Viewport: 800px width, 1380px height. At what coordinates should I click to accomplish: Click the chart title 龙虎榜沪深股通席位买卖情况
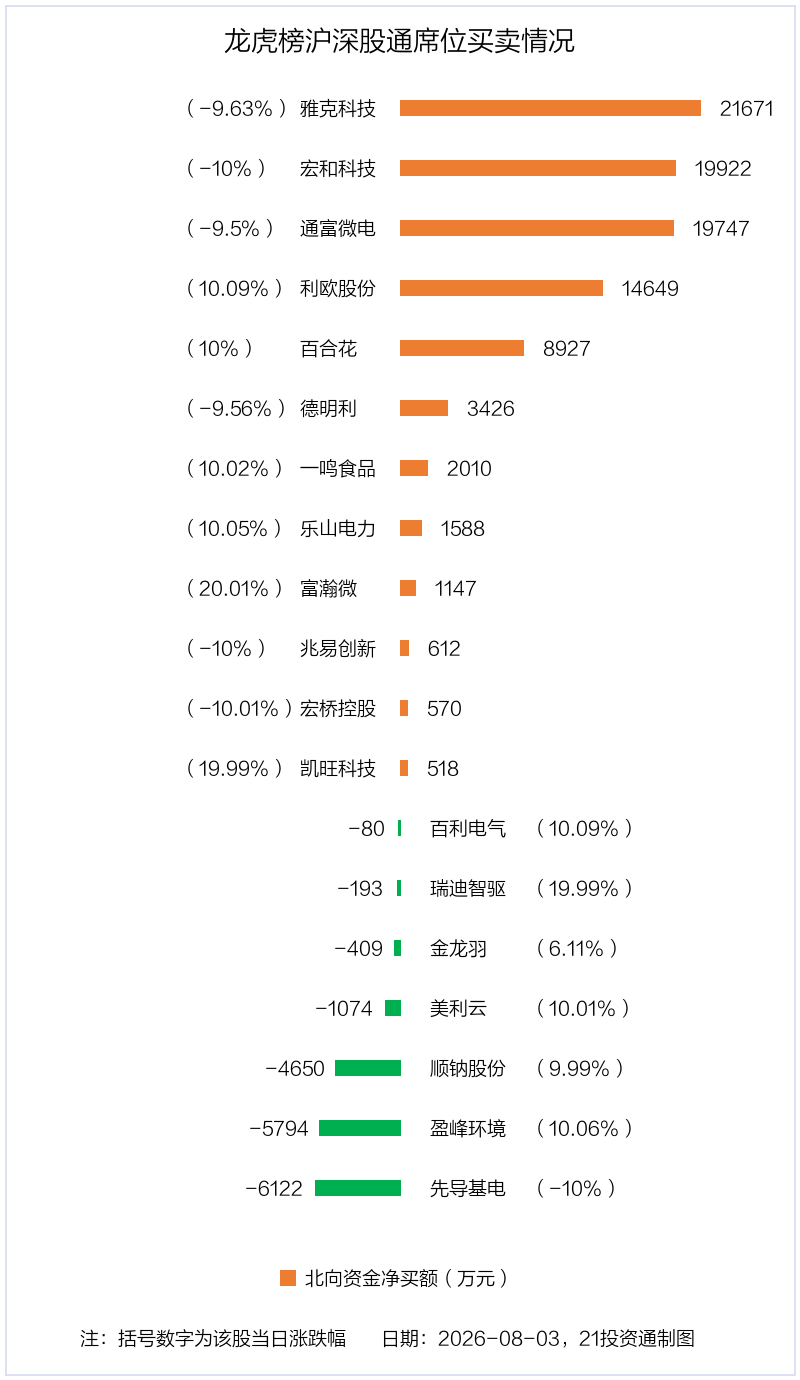coord(400,42)
